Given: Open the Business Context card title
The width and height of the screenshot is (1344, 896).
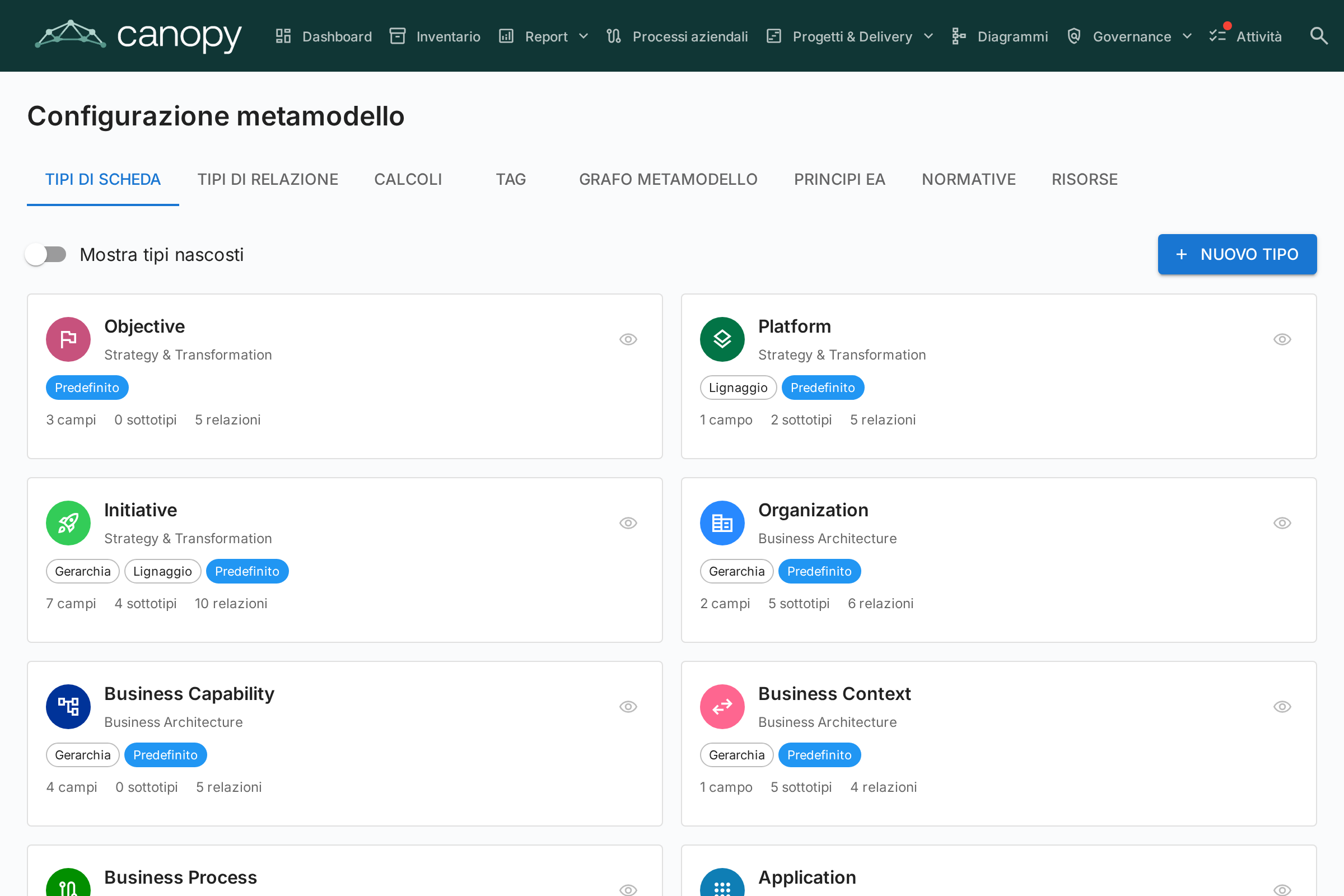Looking at the screenshot, I should click(834, 694).
